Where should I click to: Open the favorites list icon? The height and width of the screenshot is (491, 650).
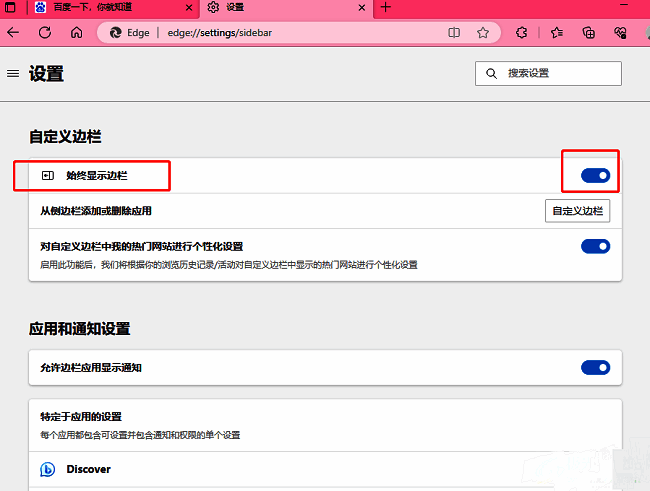click(x=557, y=32)
